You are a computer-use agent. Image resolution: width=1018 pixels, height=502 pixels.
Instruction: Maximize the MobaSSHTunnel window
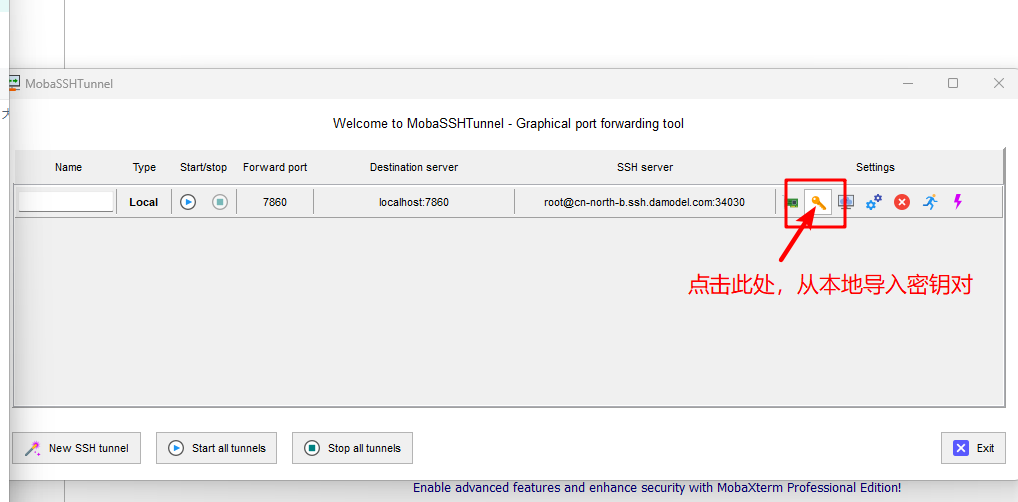click(x=953, y=83)
